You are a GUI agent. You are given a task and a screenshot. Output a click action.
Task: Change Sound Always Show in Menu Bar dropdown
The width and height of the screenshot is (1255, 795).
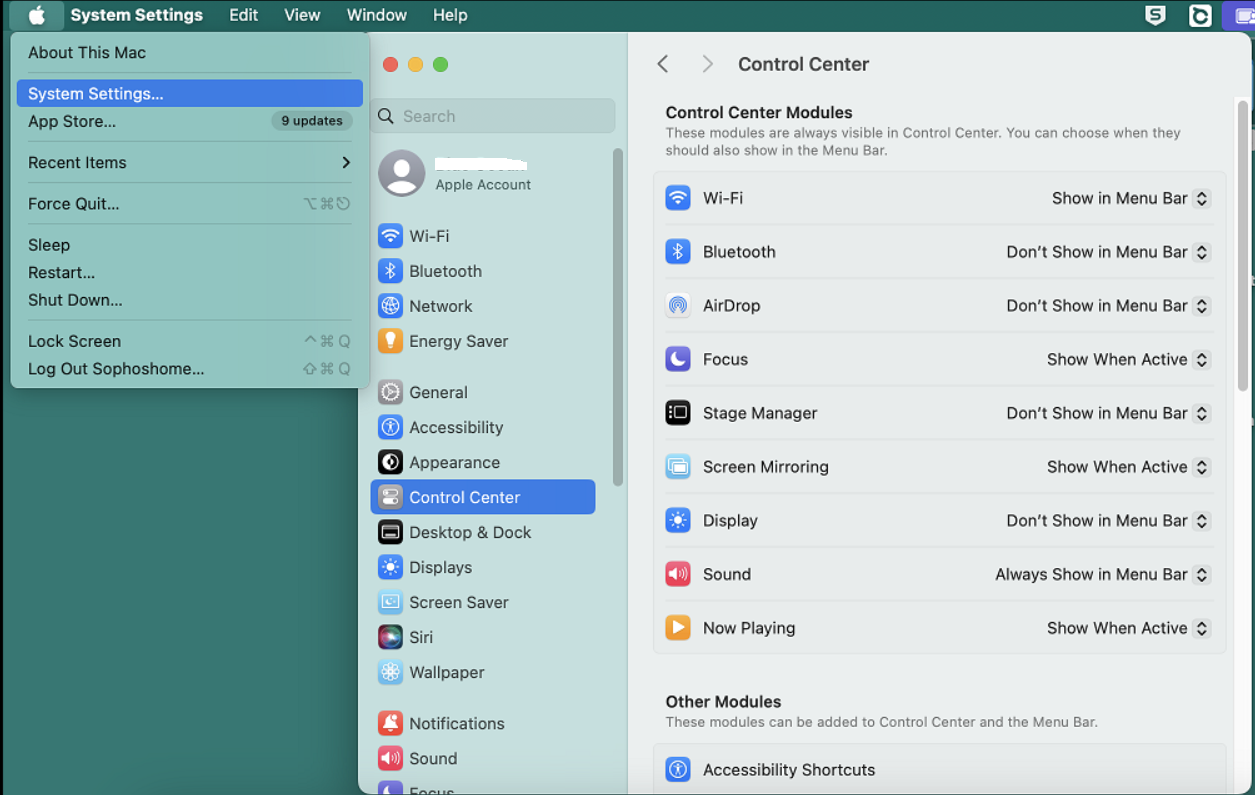[x=1102, y=574]
